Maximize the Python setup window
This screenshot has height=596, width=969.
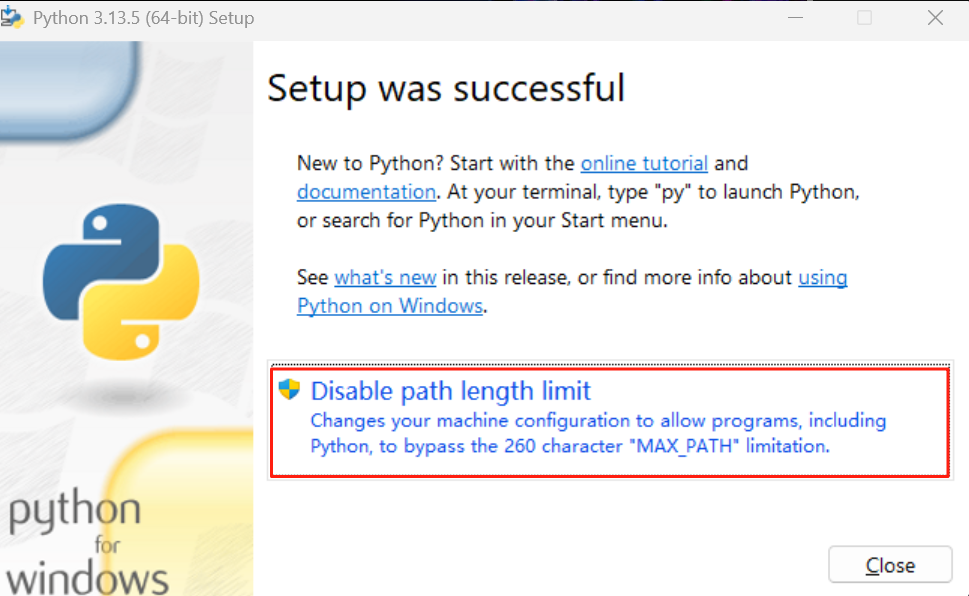(864, 17)
